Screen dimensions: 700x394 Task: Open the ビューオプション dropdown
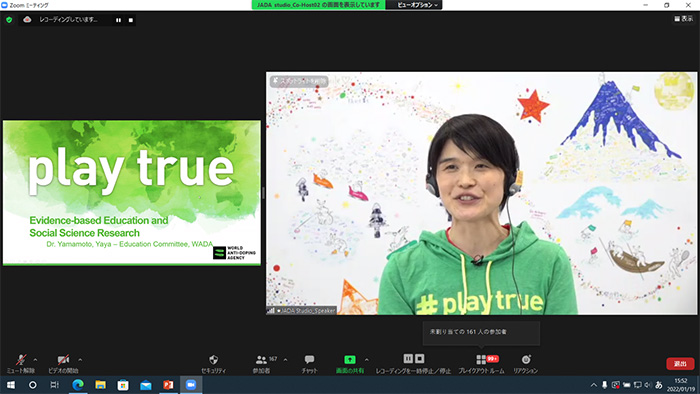(x=415, y=5)
